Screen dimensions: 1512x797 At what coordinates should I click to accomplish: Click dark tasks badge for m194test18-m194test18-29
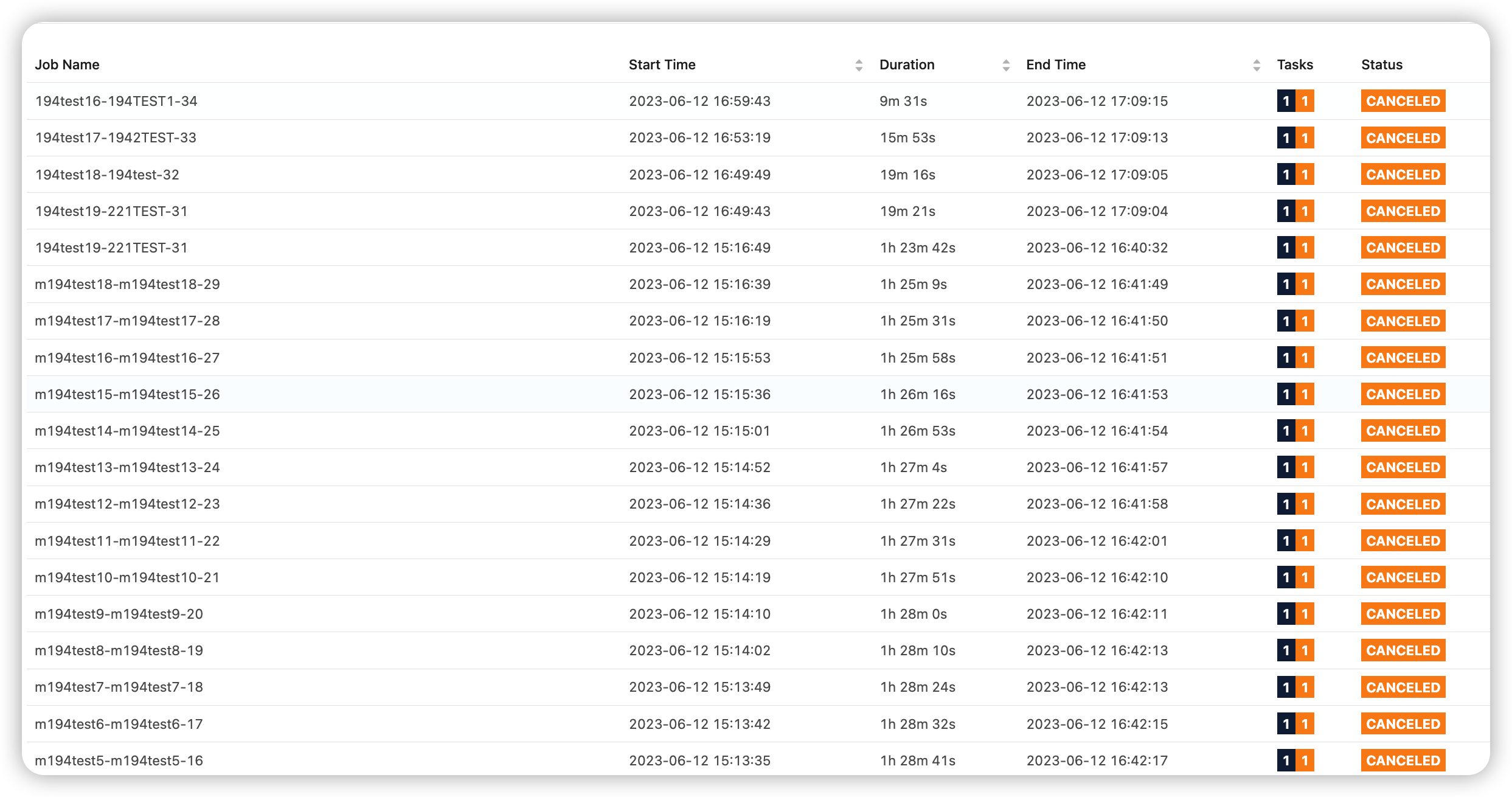click(1286, 284)
